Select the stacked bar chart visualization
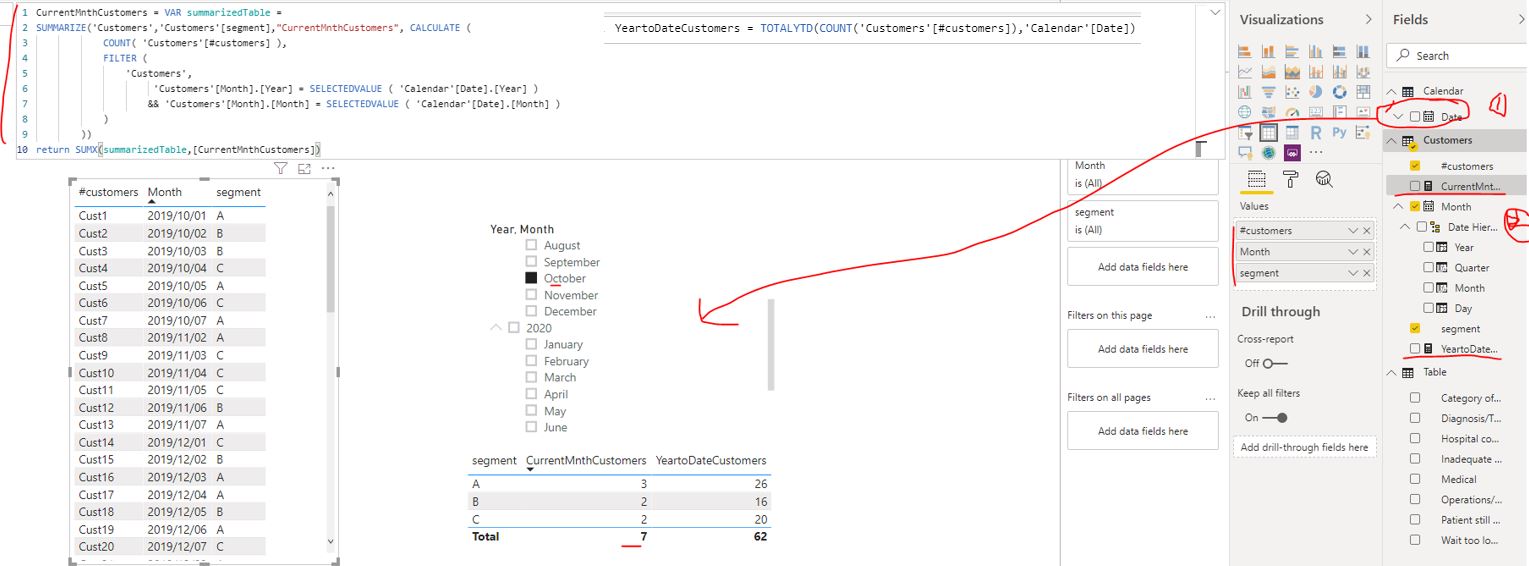The height and width of the screenshot is (566, 1529). click(x=1245, y=52)
